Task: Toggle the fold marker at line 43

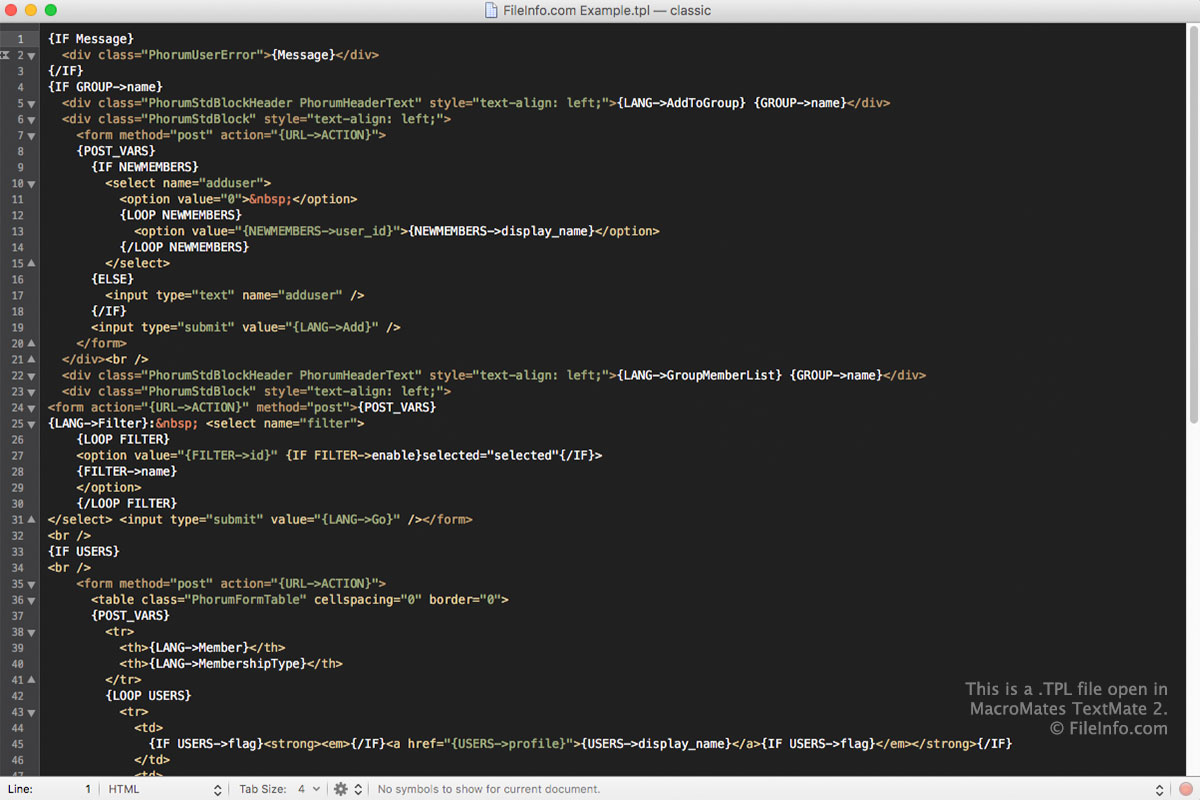Action: click(x=31, y=711)
